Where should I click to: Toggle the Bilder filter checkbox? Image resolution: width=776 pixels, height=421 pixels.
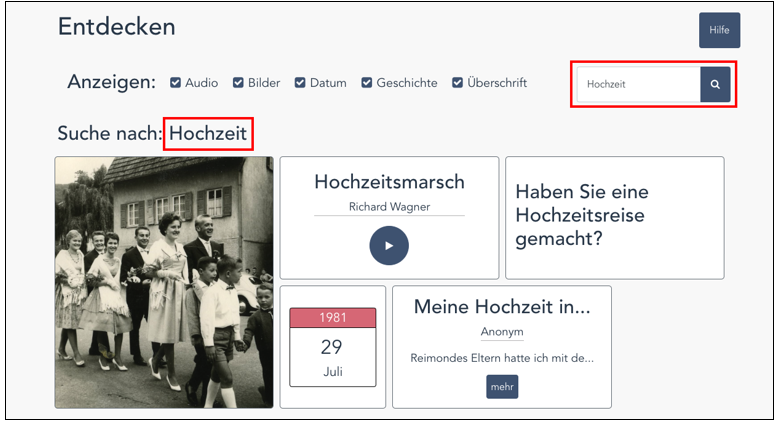(x=238, y=83)
